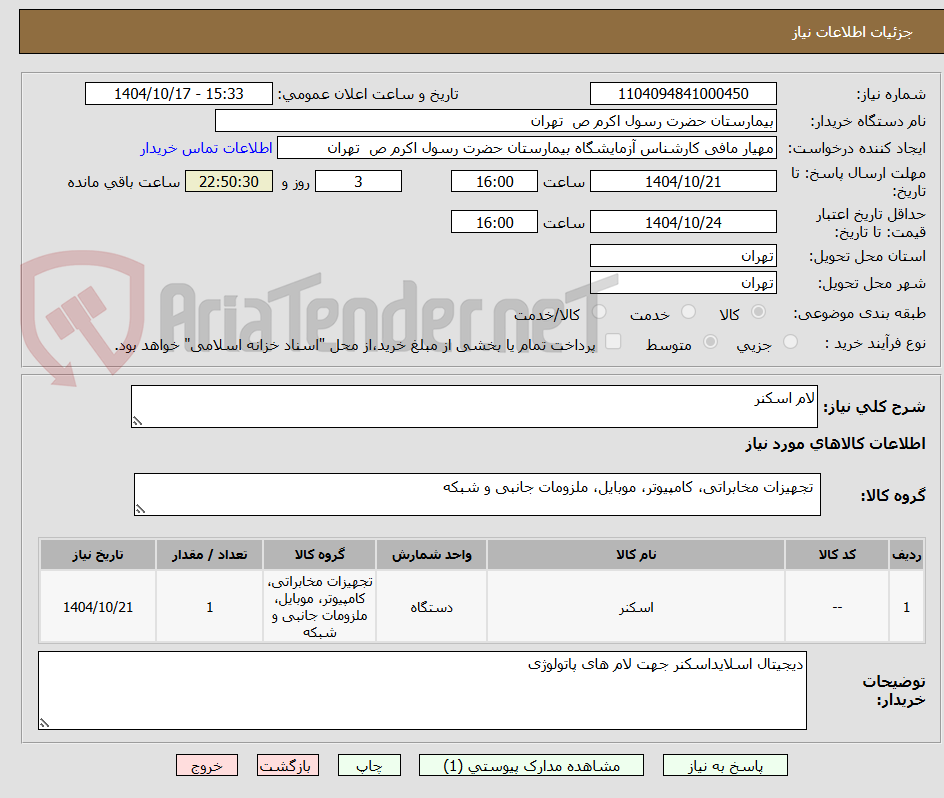Viewport: 944px width, 798px height.
Task: Click the 'دستگاه' unit cell
Action: pos(432,607)
